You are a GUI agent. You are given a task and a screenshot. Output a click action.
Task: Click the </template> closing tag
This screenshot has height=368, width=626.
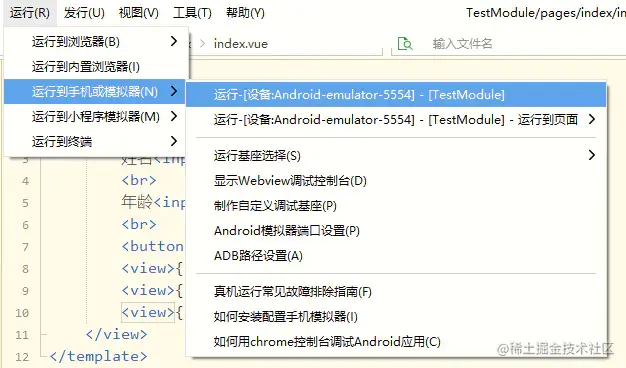tap(98, 356)
